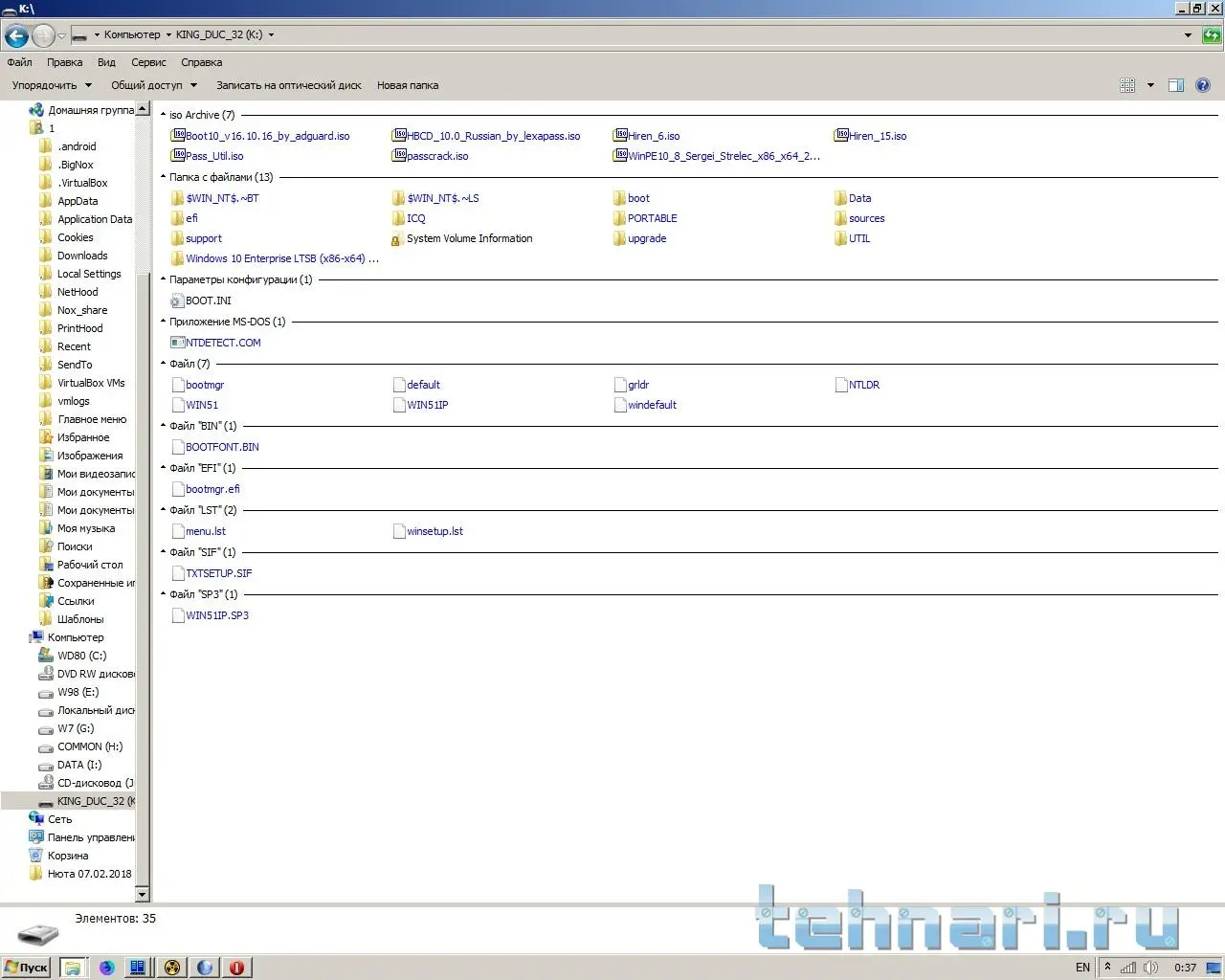Collapse the Папка с файлами group
1225x980 pixels.
coord(164,177)
